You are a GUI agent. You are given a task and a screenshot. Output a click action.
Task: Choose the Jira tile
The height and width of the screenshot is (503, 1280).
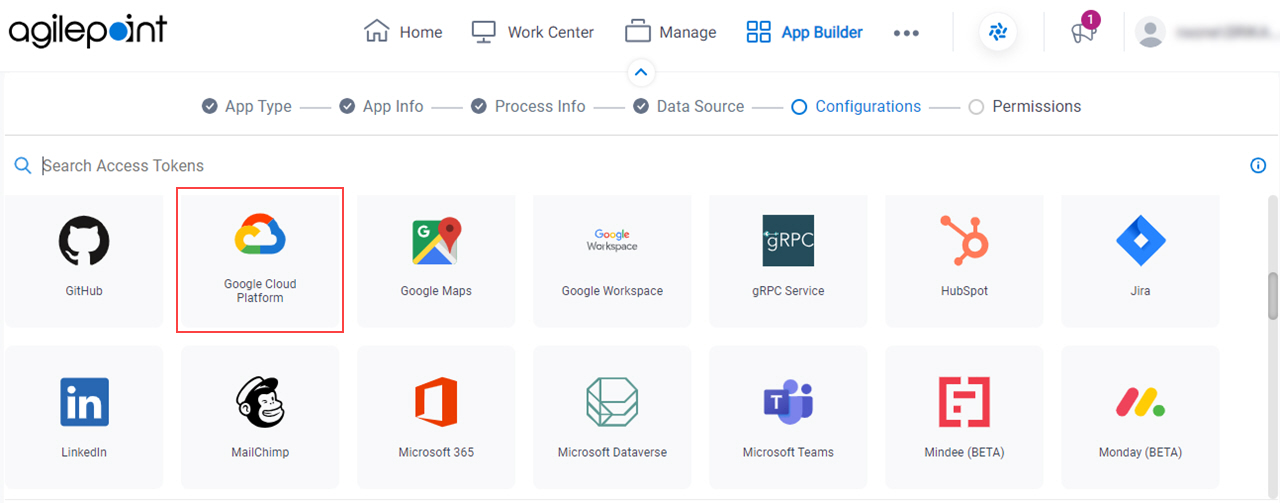click(x=1140, y=260)
